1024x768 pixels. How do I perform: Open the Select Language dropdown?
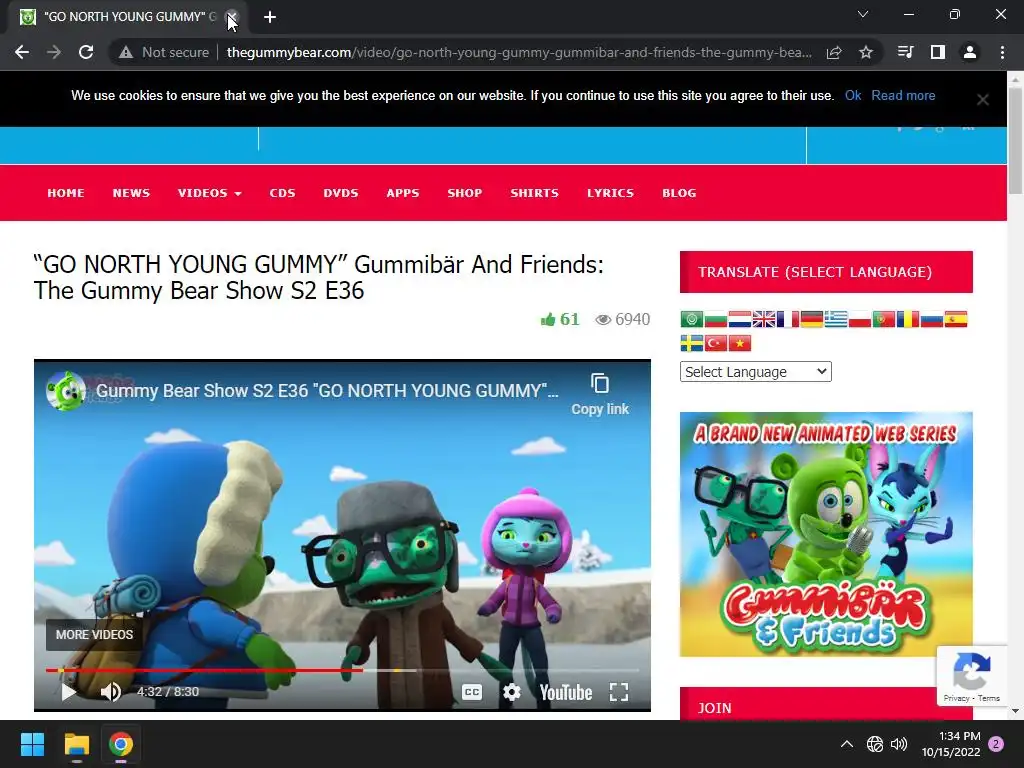[756, 372]
